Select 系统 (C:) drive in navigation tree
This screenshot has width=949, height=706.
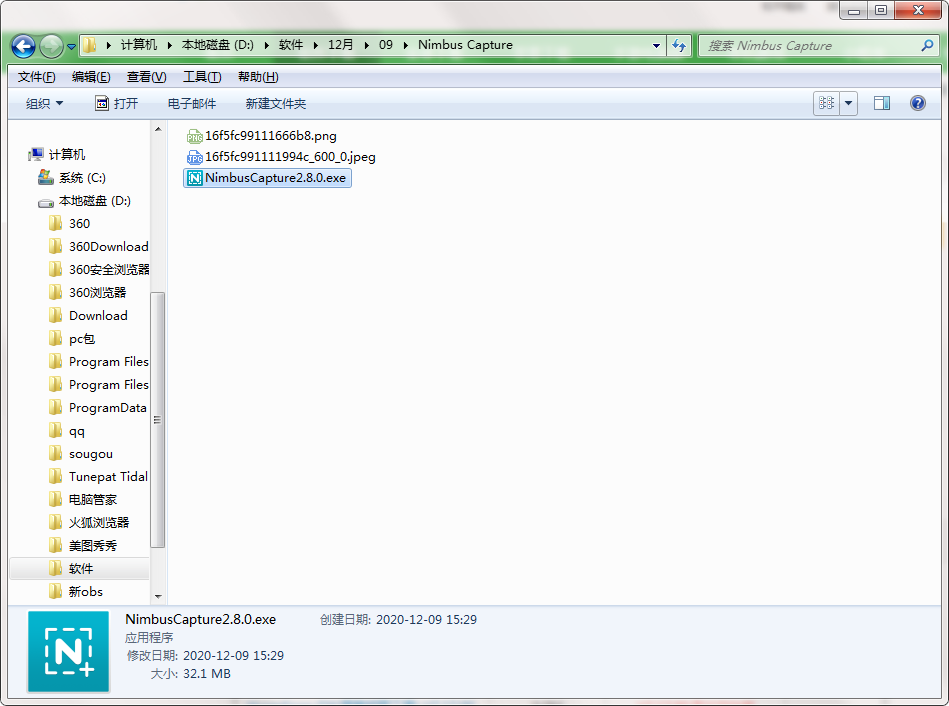tap(71, 177)
